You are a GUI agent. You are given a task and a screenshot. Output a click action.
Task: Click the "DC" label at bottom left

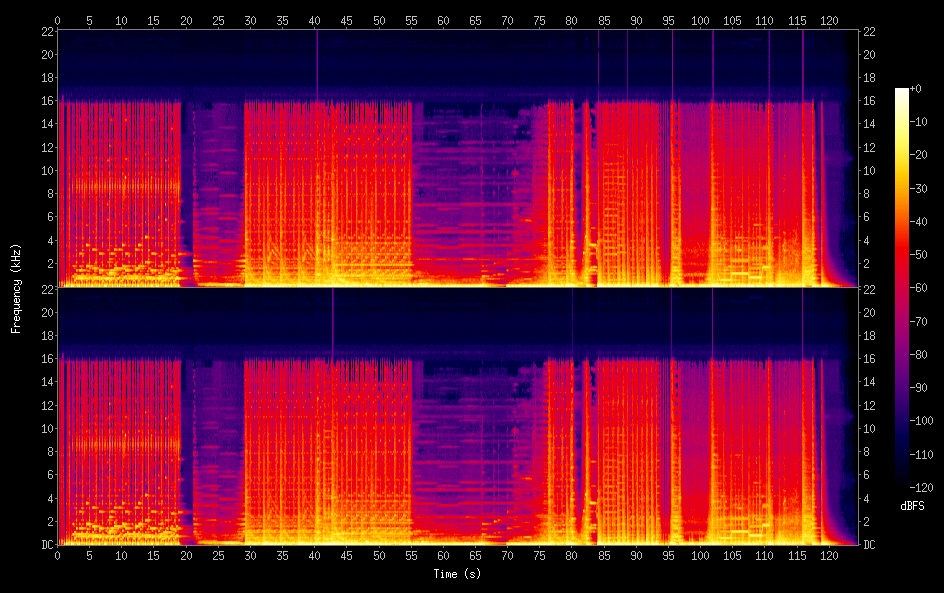click(x=47, y=545)
